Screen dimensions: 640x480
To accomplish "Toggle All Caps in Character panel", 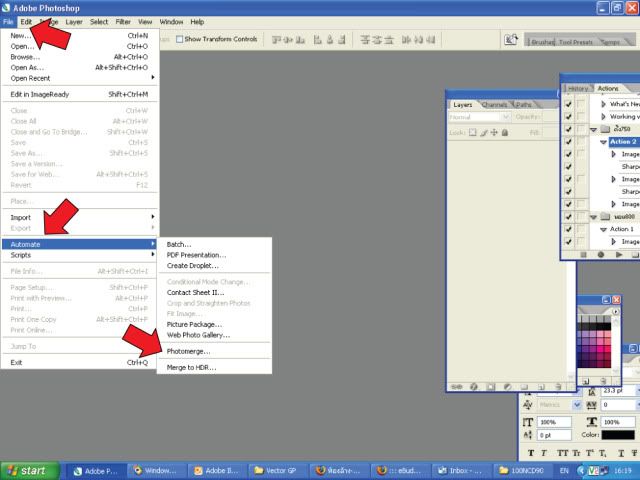I will coord(562,453).
